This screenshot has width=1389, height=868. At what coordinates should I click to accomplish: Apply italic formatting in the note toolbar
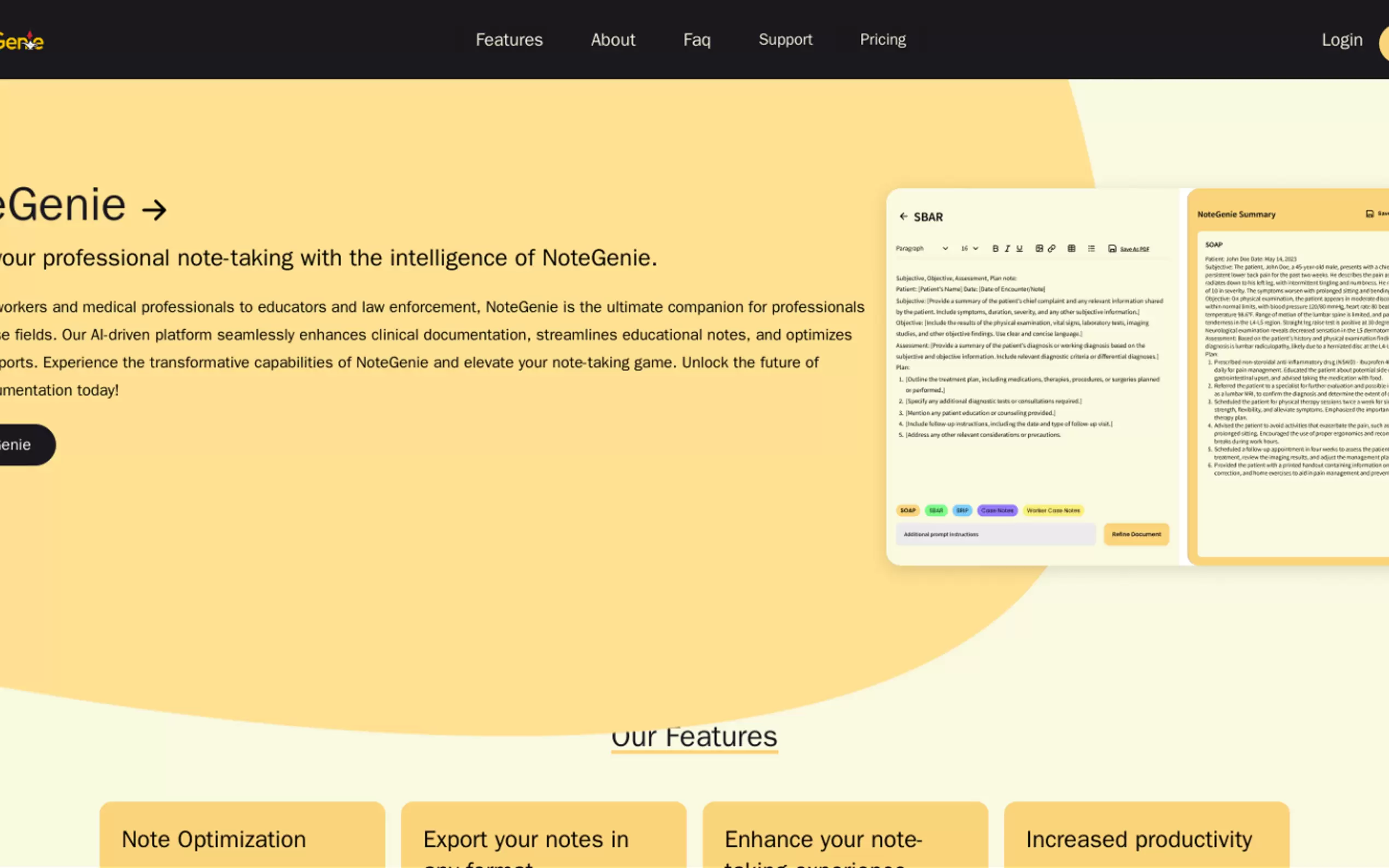[x=1008, y=249]
